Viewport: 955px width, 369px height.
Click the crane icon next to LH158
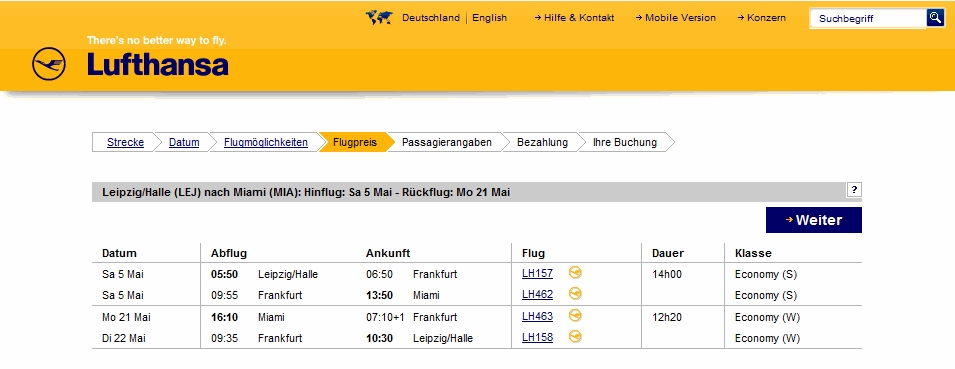(575, 337)
